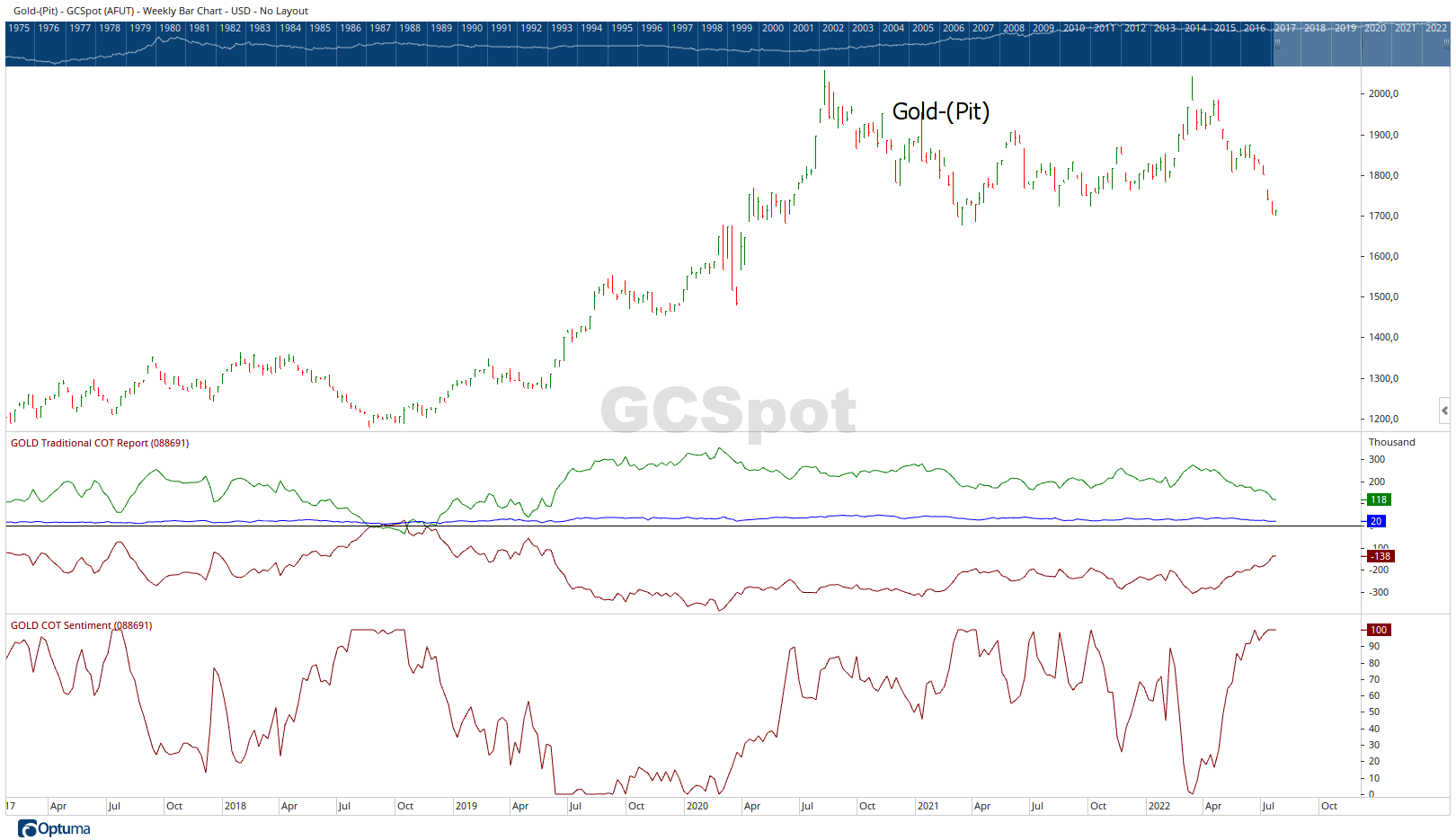The height and width of the screenshot is (840, 1456).
Task: Select 1999 in the year overview bar
Action: [x=741, y=28]
